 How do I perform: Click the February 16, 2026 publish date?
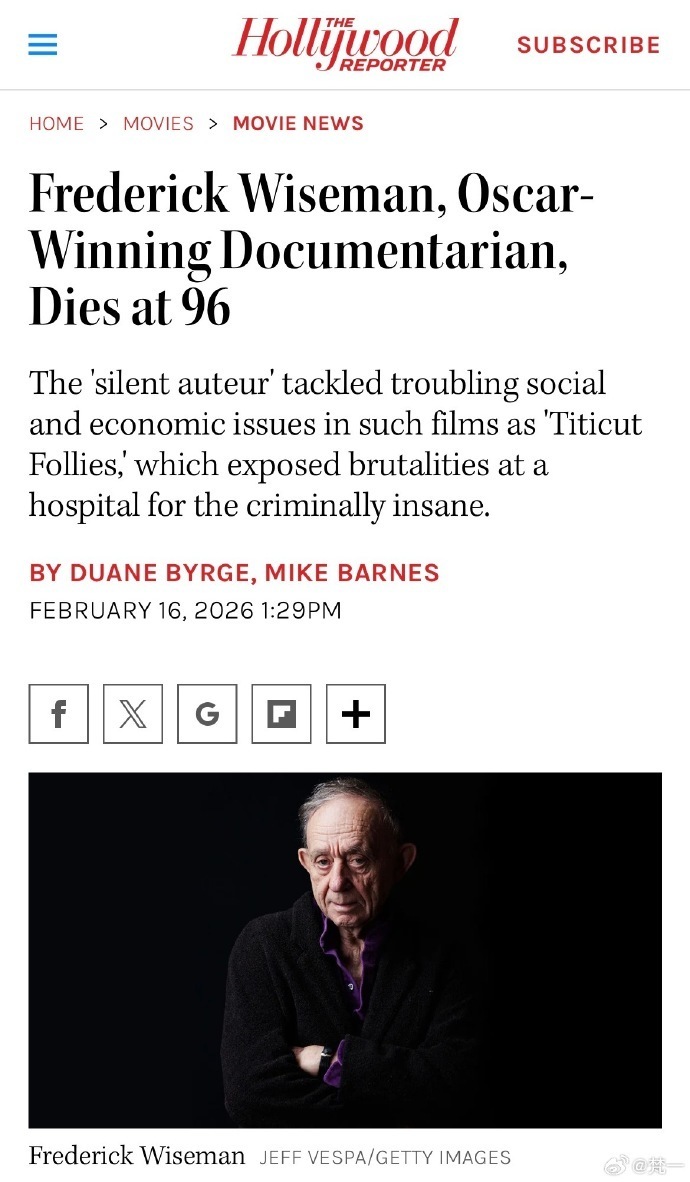(x=186, y=610)
